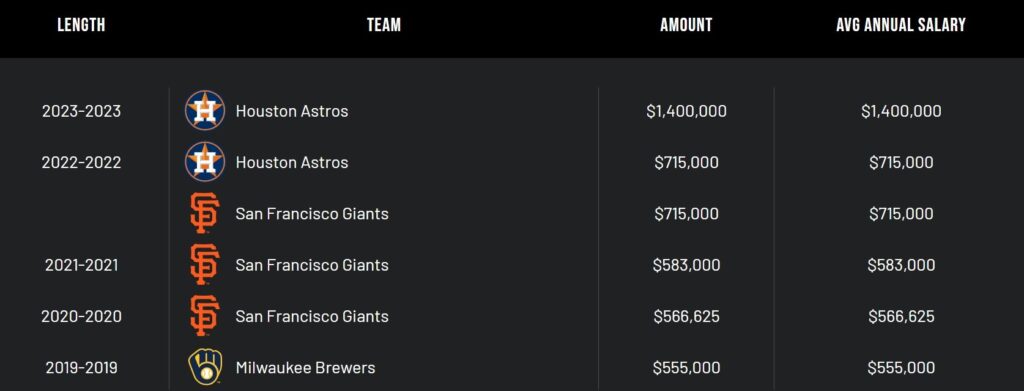Sort by the AMOUNT column header
The width and height of the screenshot is (1024, 391).
(686, 25)
